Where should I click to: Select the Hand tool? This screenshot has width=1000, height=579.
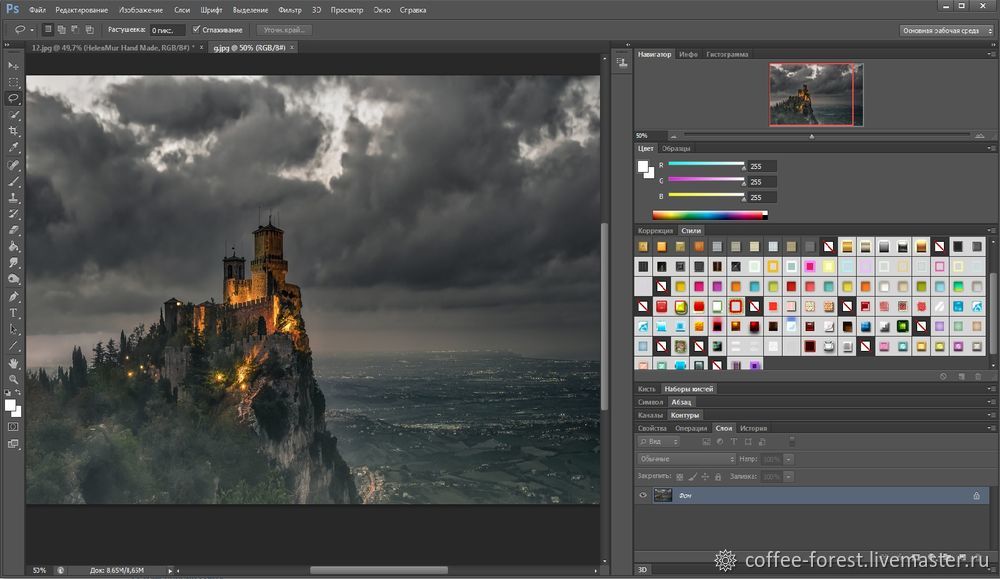(14, 362)
